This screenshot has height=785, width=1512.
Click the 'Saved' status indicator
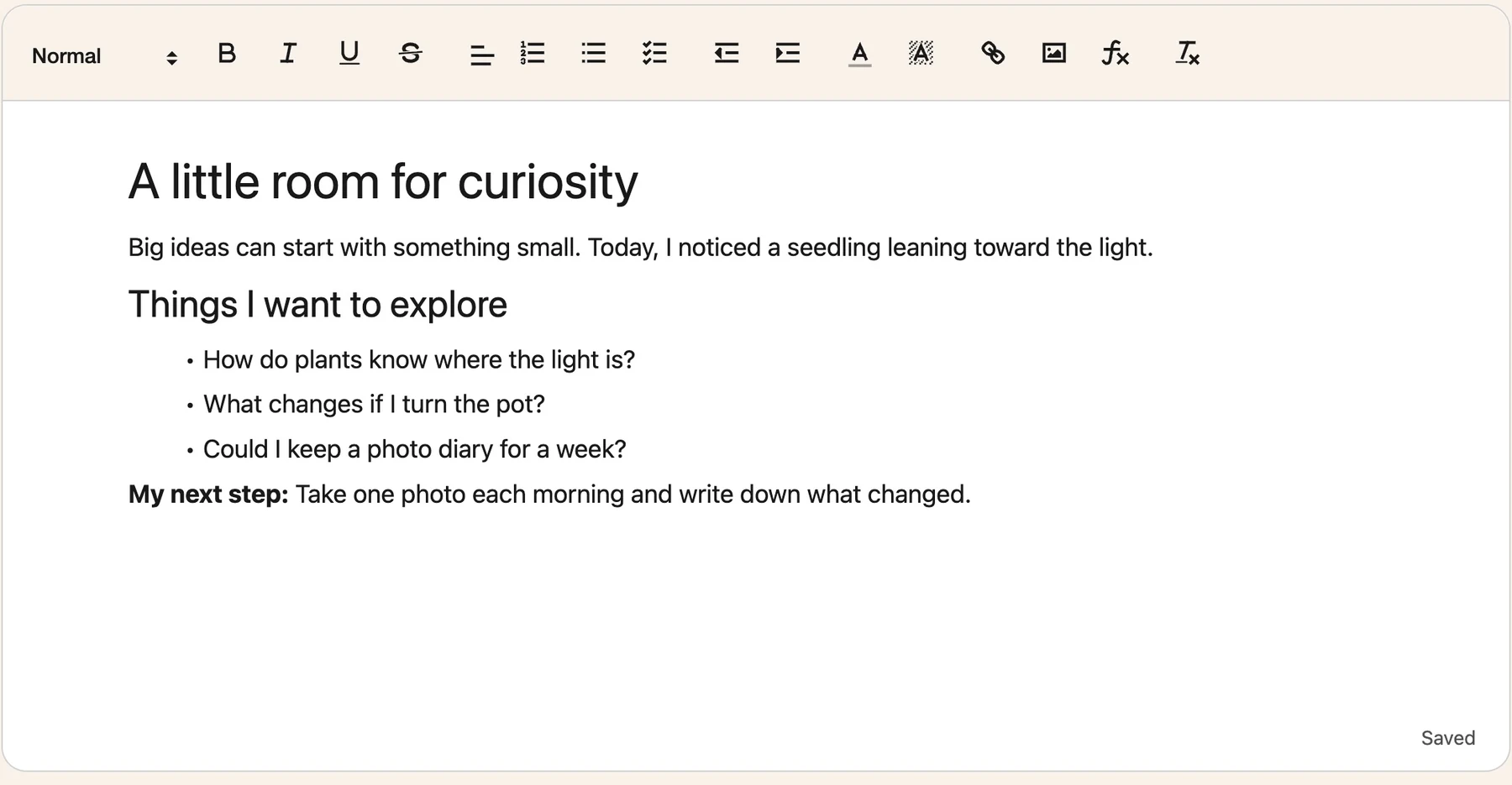pos(1448,738)
